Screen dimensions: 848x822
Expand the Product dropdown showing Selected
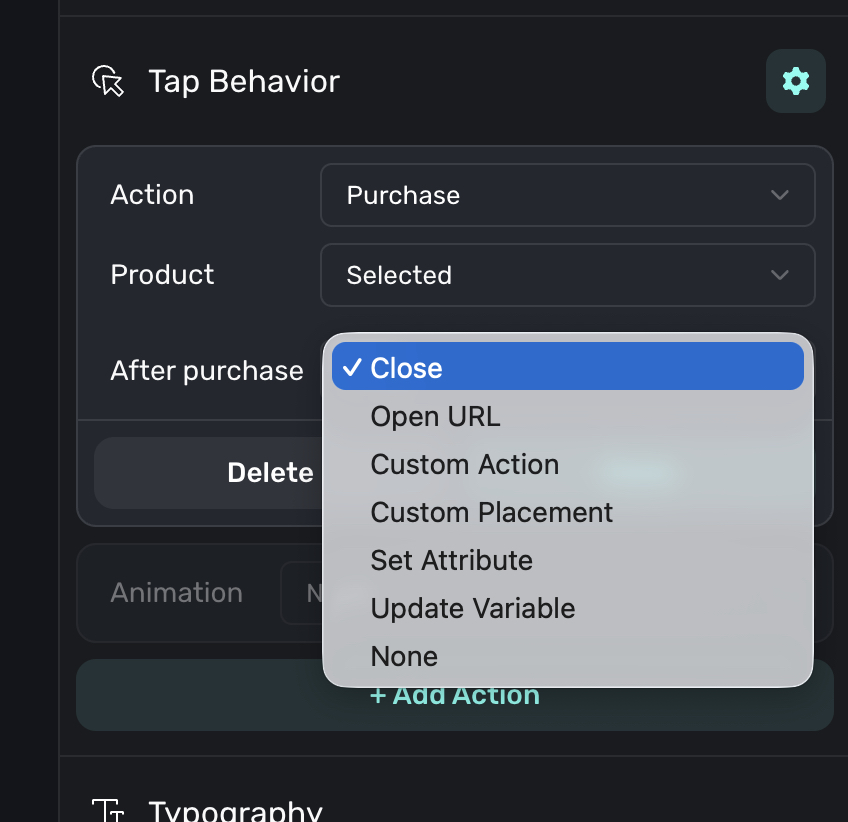pos(567,275)
